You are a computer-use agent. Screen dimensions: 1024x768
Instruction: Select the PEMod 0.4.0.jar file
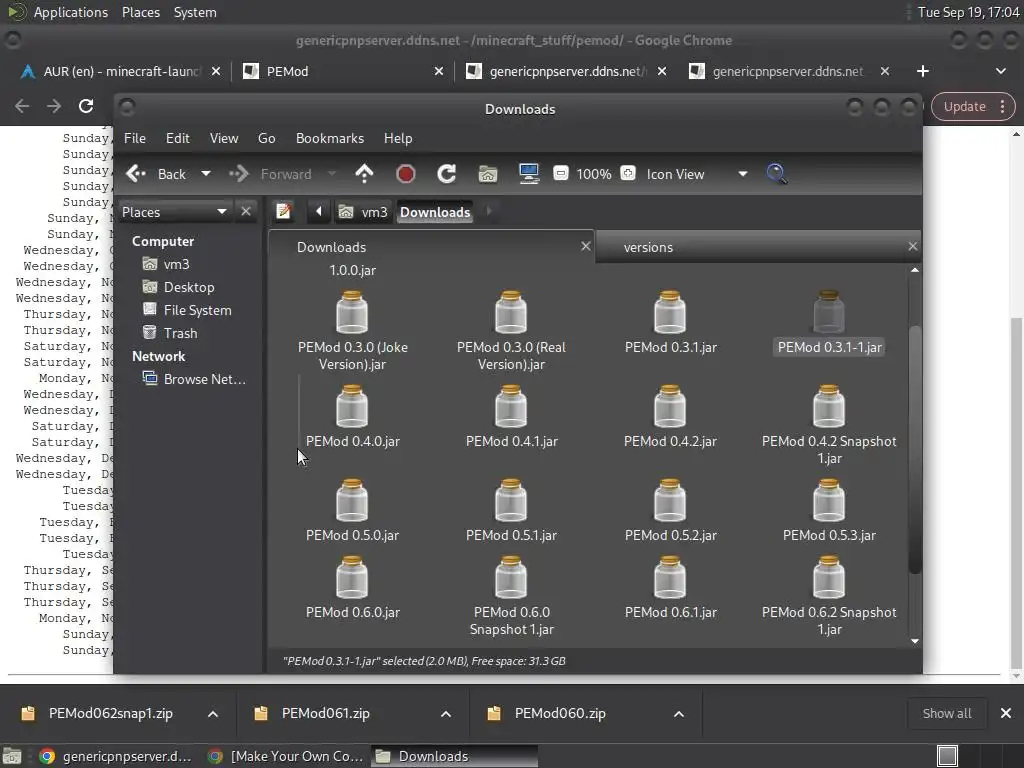(x=353, y=417)
